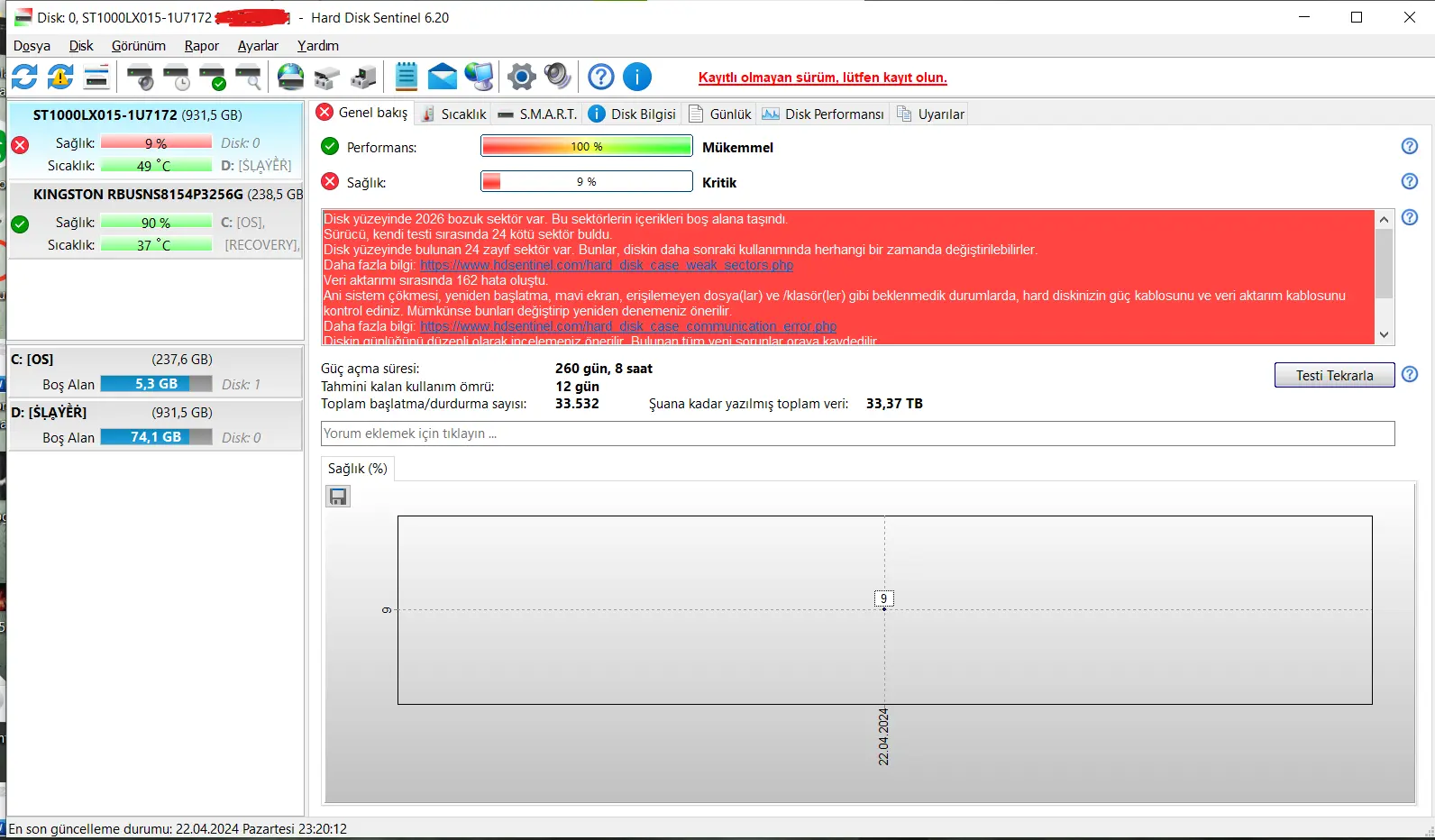Click the blue refresh arrows icon

[24, 77]
